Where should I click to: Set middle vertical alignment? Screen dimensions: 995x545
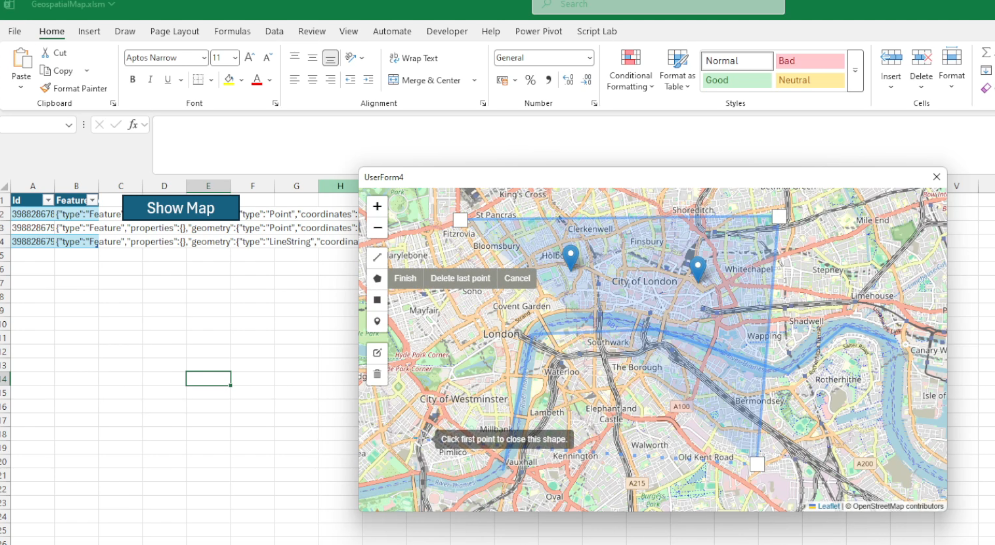coord(312,58)
